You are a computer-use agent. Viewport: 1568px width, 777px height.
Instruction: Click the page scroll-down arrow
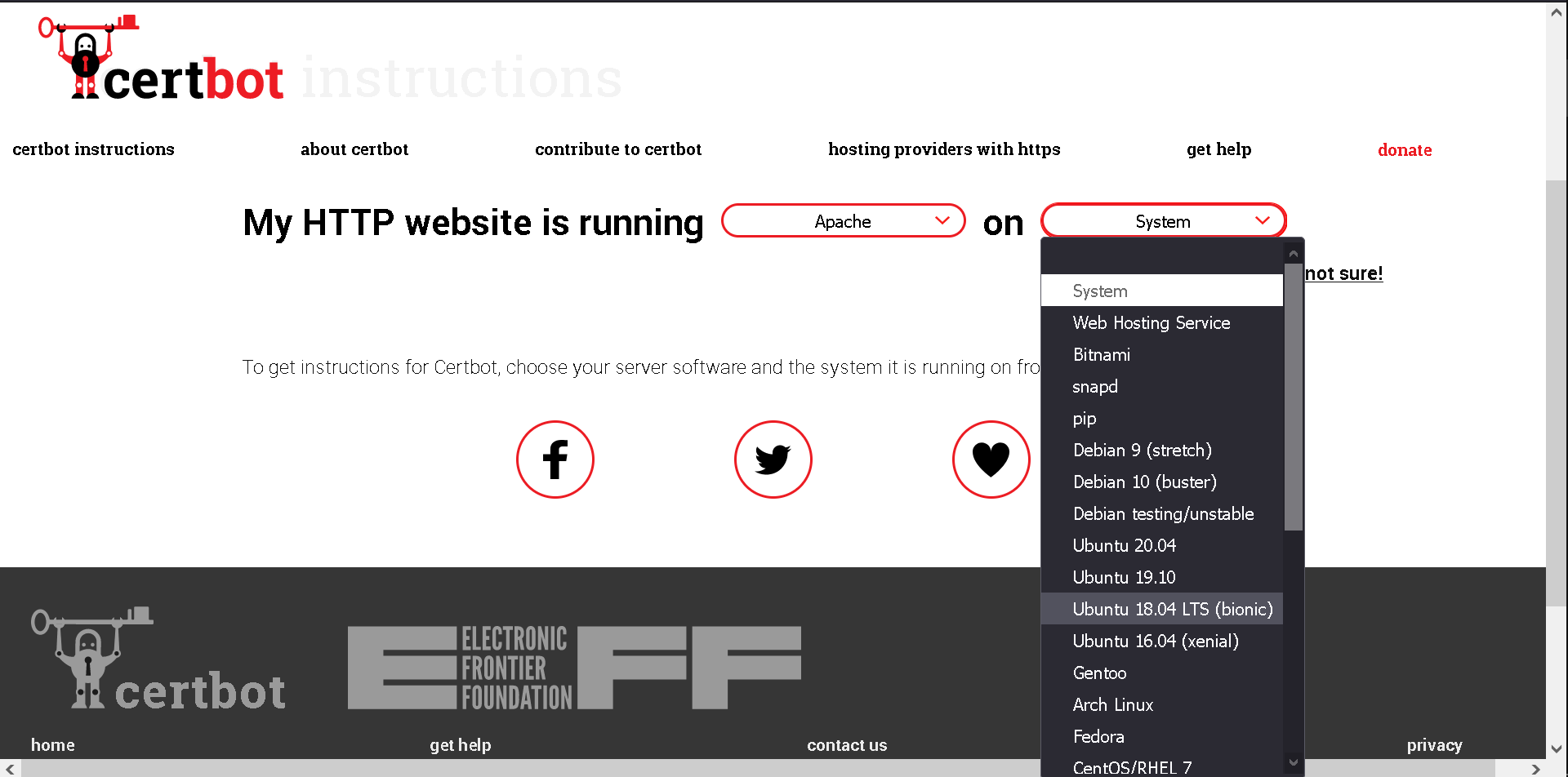tap(1557, 748)
